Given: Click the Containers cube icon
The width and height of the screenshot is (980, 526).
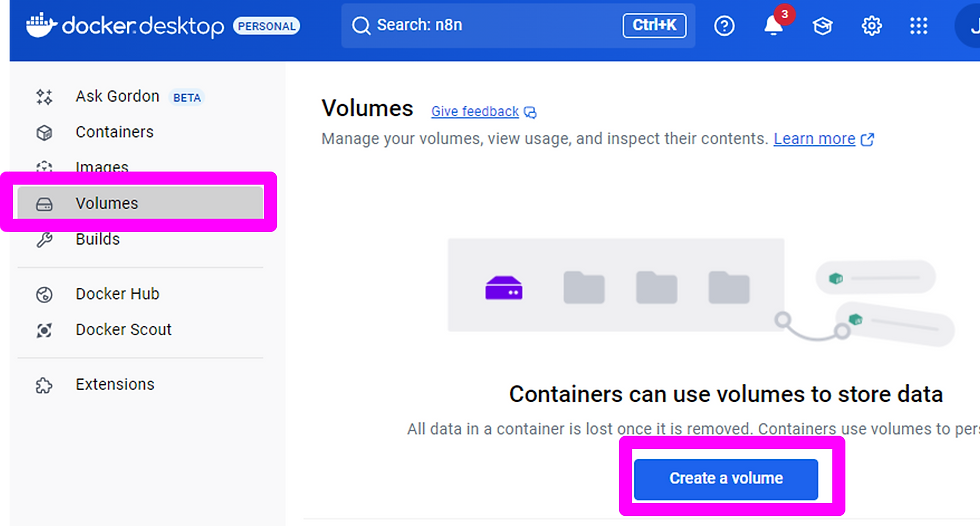Looking at the screenshot, I should (44, 132).
